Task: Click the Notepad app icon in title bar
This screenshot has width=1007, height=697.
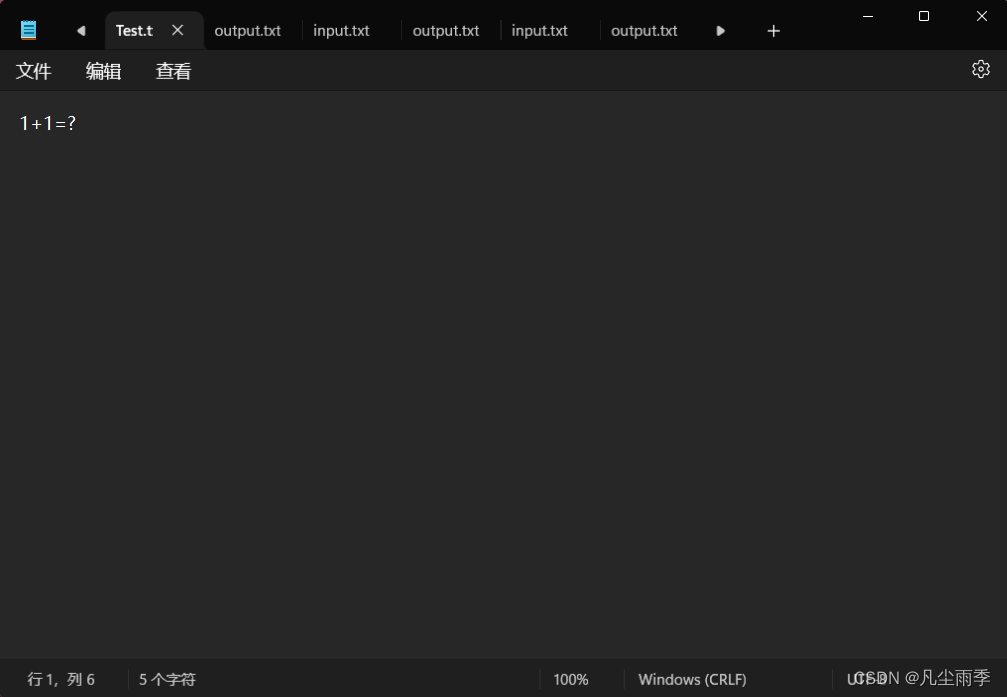Action: pos(29,30)
